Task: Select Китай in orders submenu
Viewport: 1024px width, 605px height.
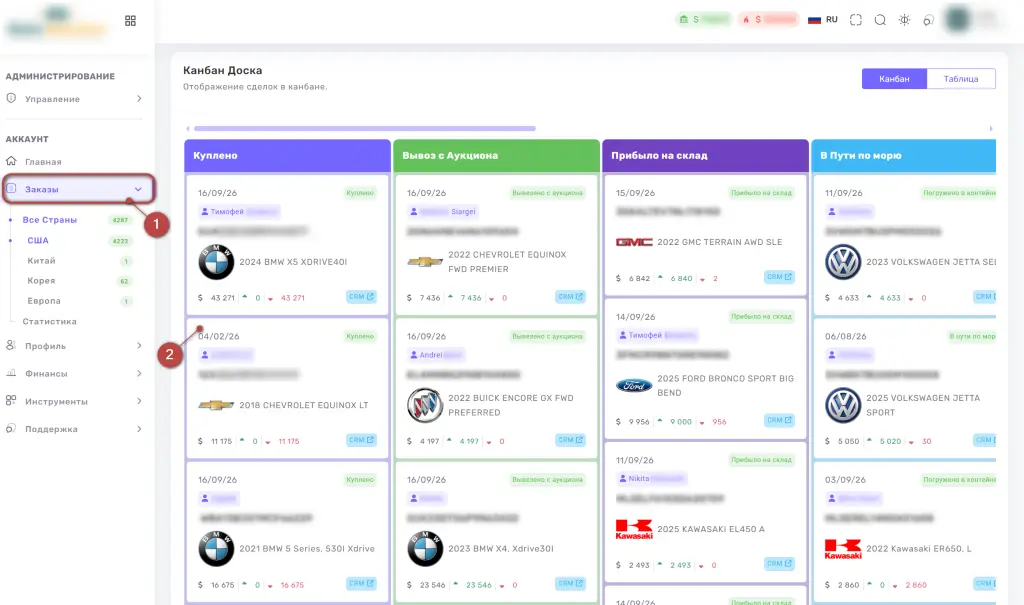Action: [x=41, y=261]
